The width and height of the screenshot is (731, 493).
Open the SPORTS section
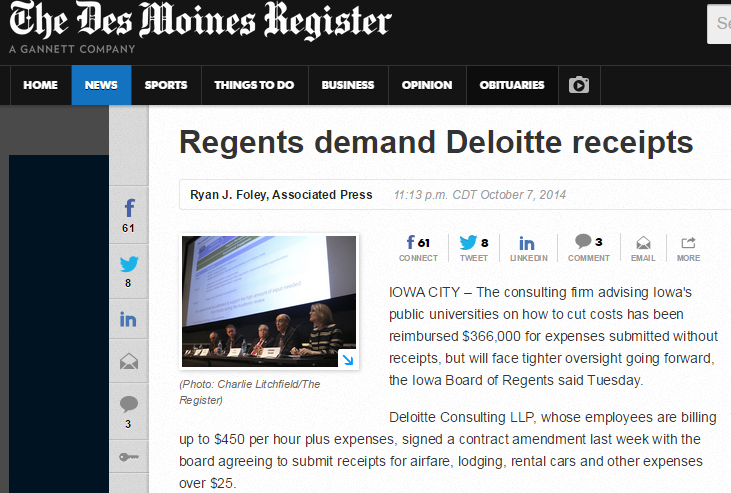(166, 85)
